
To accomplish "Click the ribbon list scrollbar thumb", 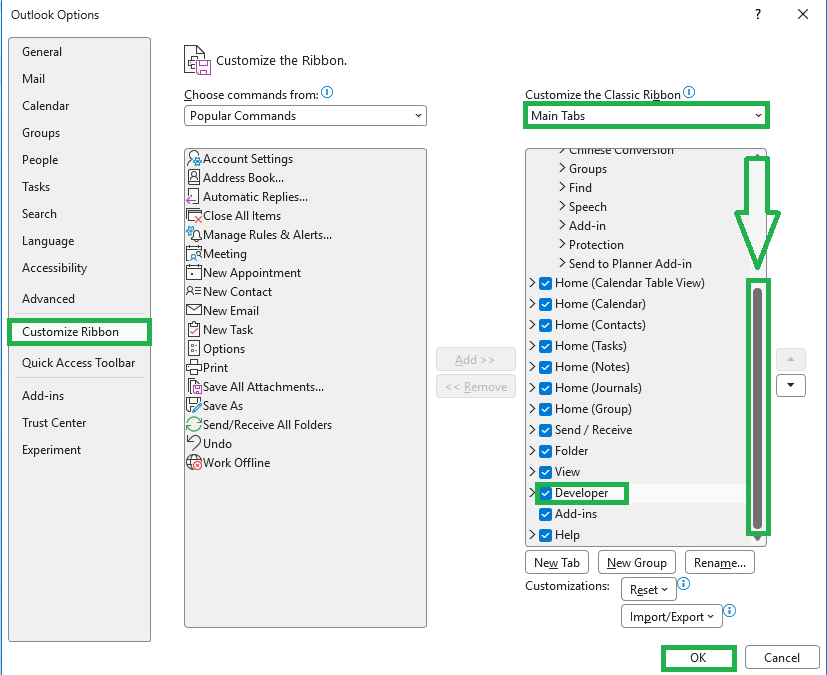I will (x=757, y=408).
